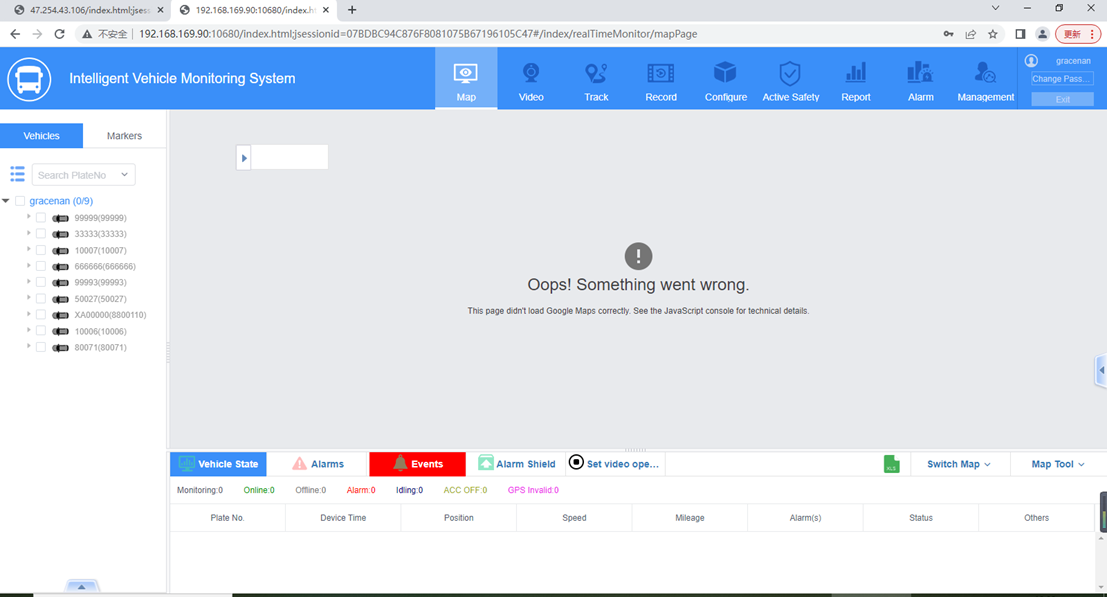Check the 50027(50027) vehicle checkbox
Viewport: 1108px width, 597px height.
point(41,299)
